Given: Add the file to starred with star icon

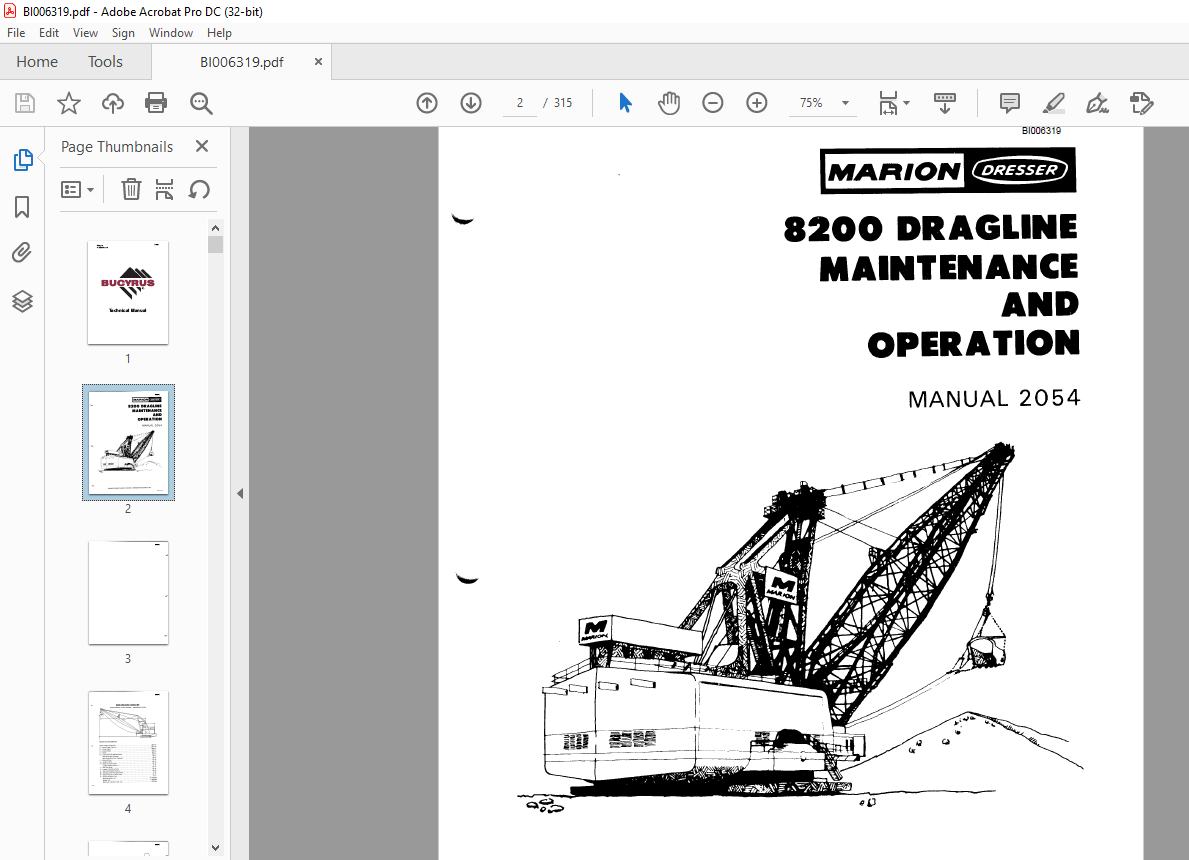Looking at the screenshot, I should pos(69,103).
